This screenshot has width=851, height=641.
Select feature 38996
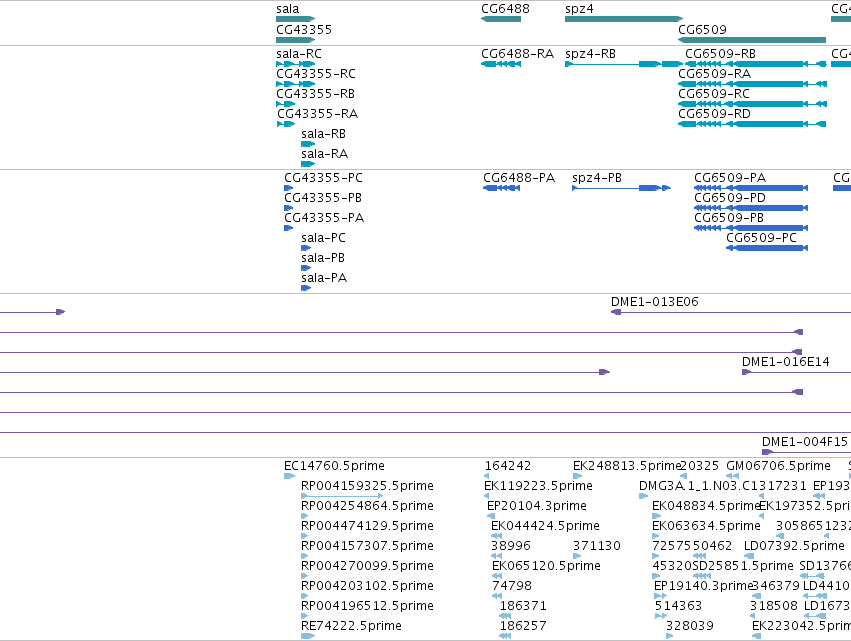pos(497,556)
